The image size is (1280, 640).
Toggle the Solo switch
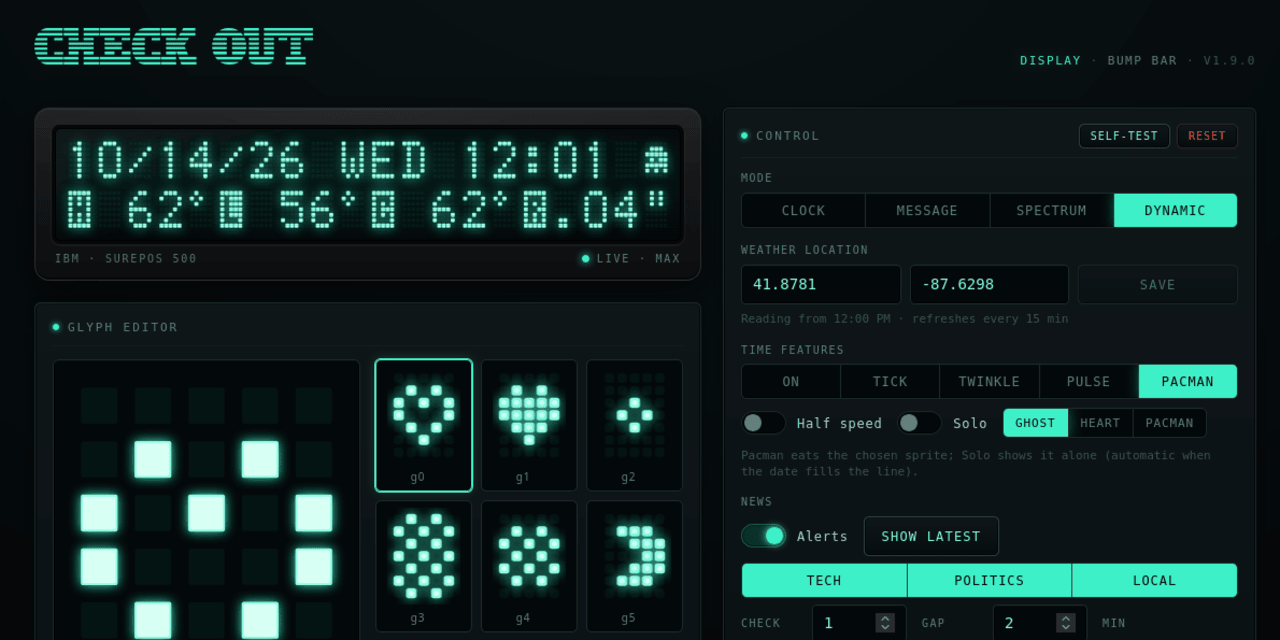[x=919, y=423]
